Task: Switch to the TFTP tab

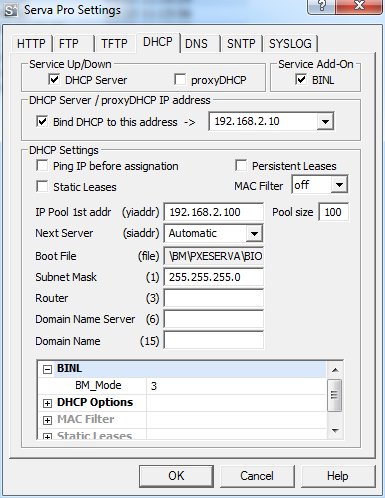Action: point(114,44)
